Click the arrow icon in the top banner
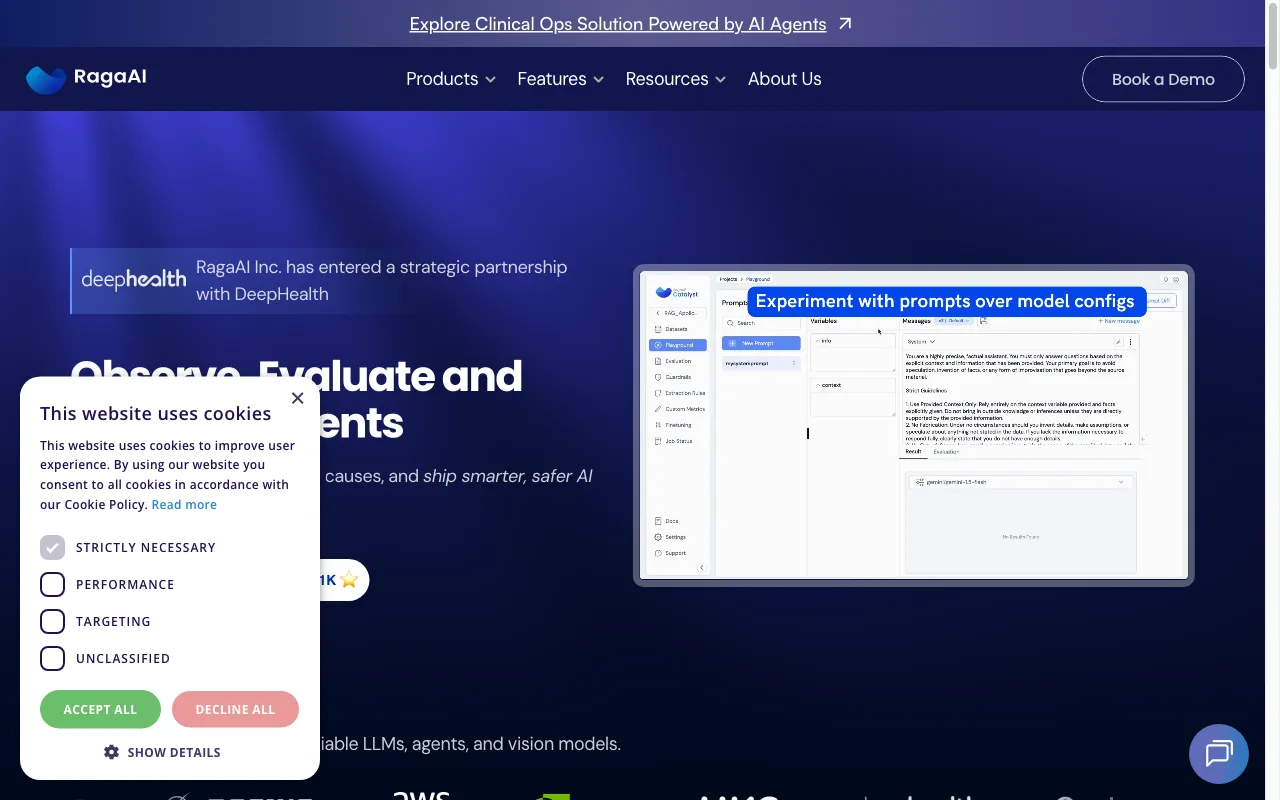This screenshot has height=800, width=1280. (846, 24)
